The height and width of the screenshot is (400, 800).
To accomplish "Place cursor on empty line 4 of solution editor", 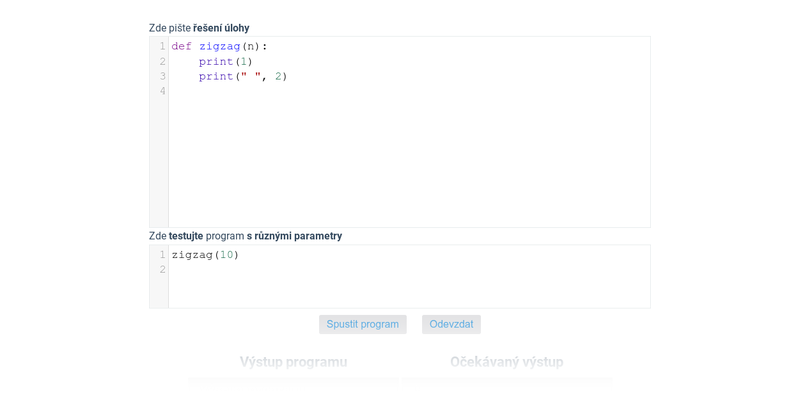I will 409,91.
